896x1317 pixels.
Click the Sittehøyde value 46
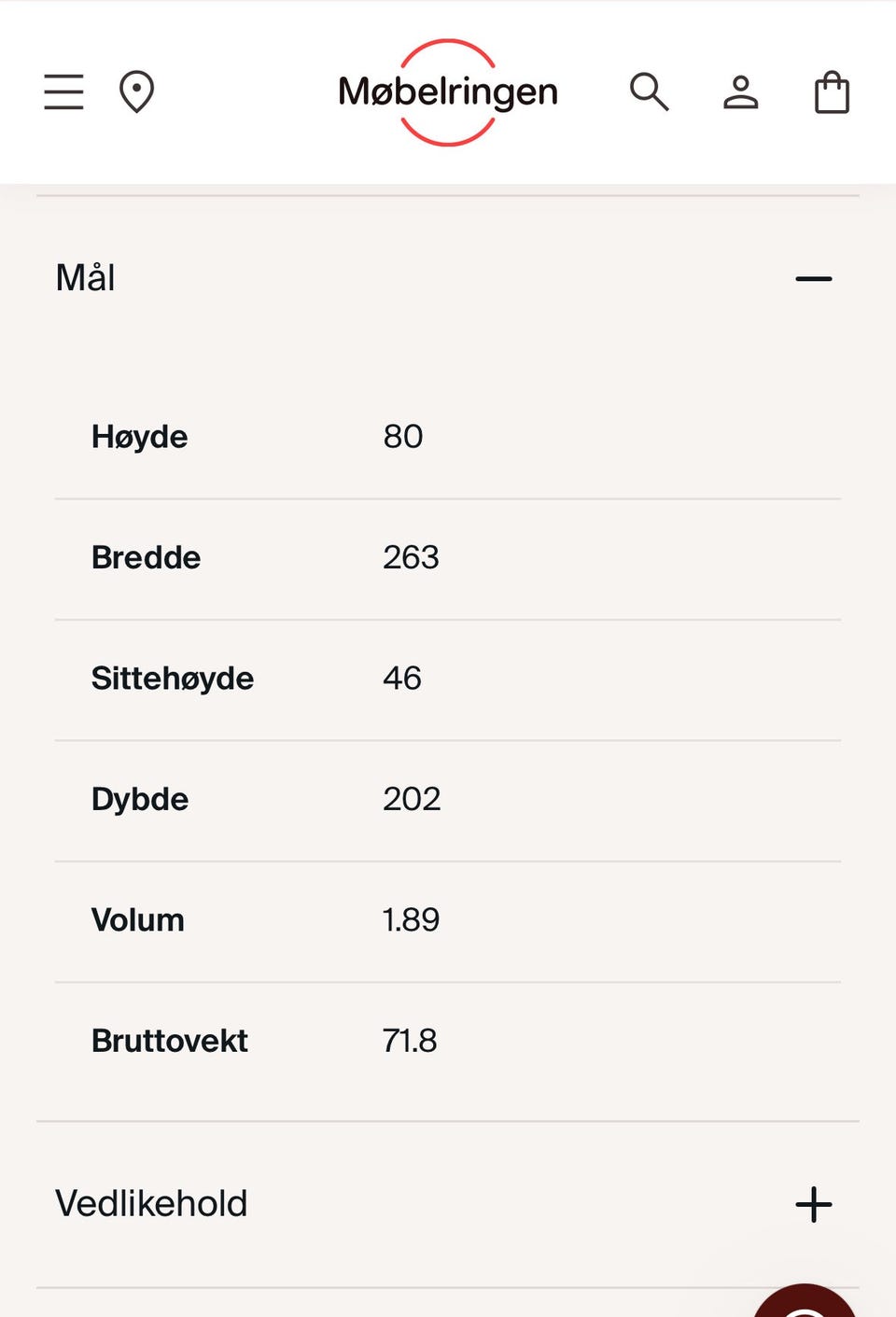(x=402, y=679)
